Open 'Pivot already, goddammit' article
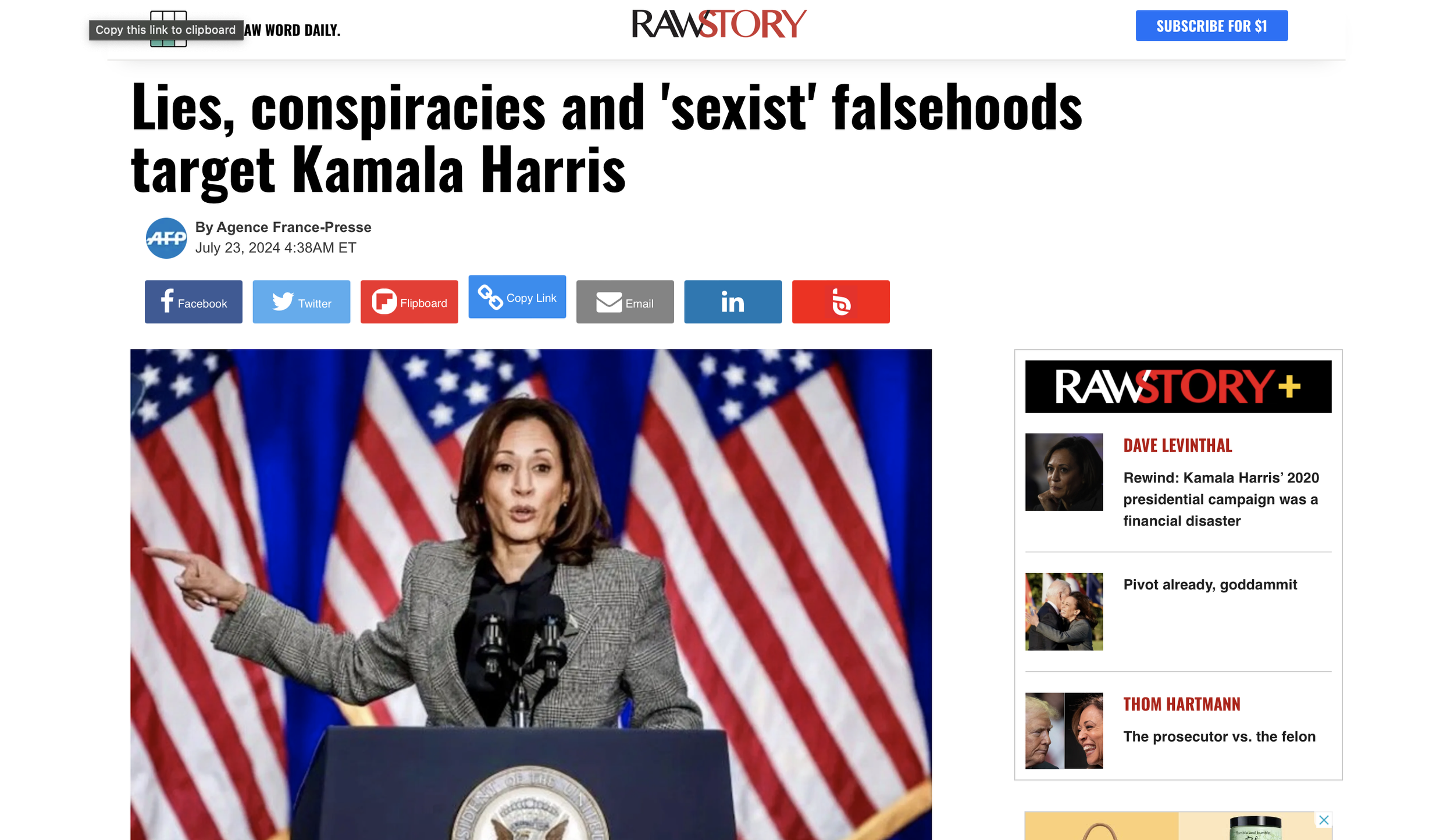Image resolution: width=1454 pixels, height=840 pixels. point(1210,584)
